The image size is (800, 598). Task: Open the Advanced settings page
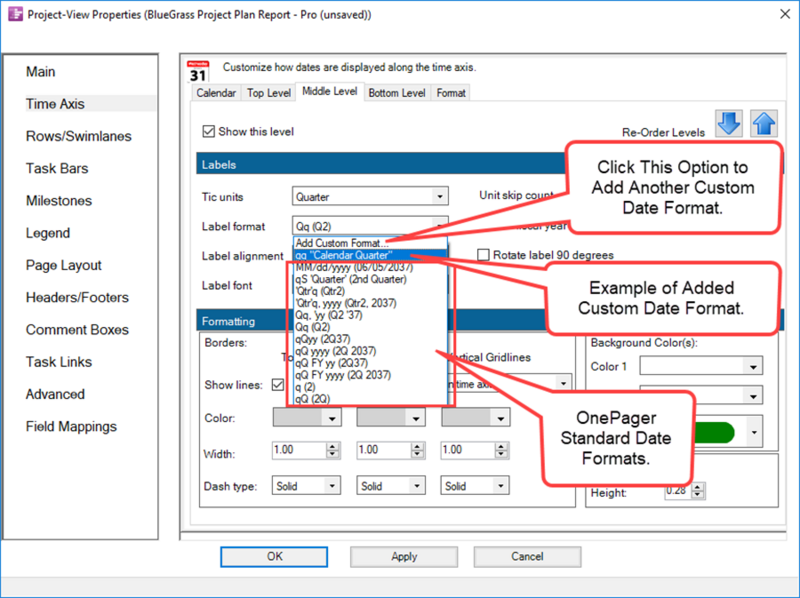point(55,394)
